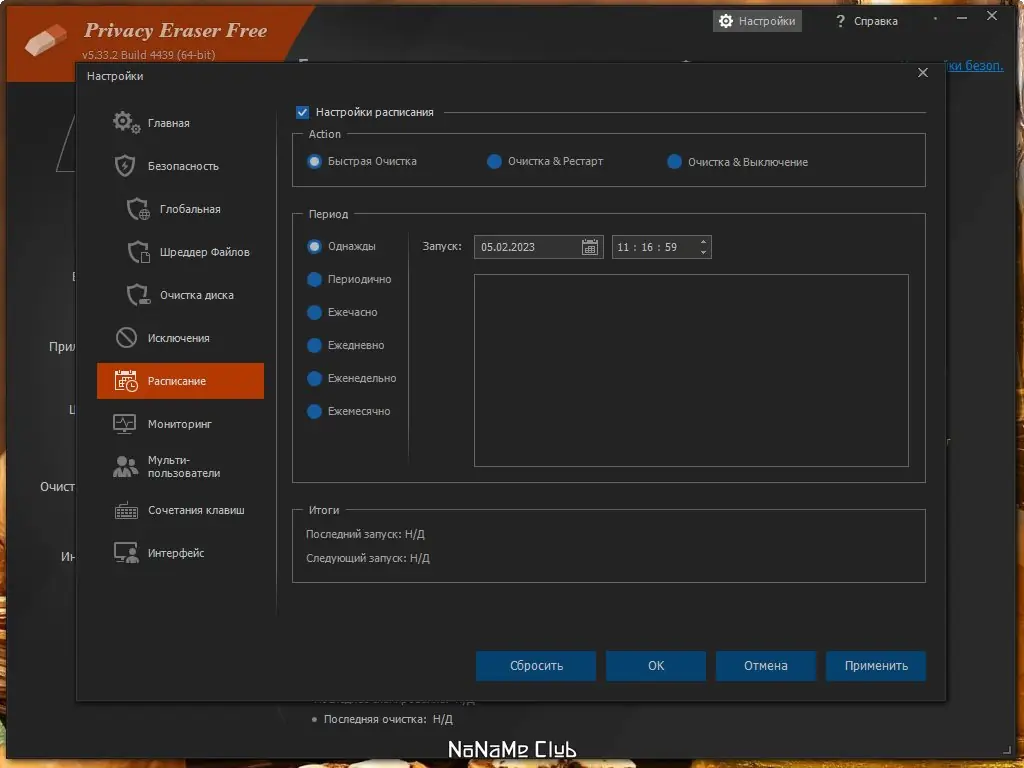Click the globe shield icon beside Глобальная
Viewport: 1024px width, 768px height.
click(x=138, y=209)
